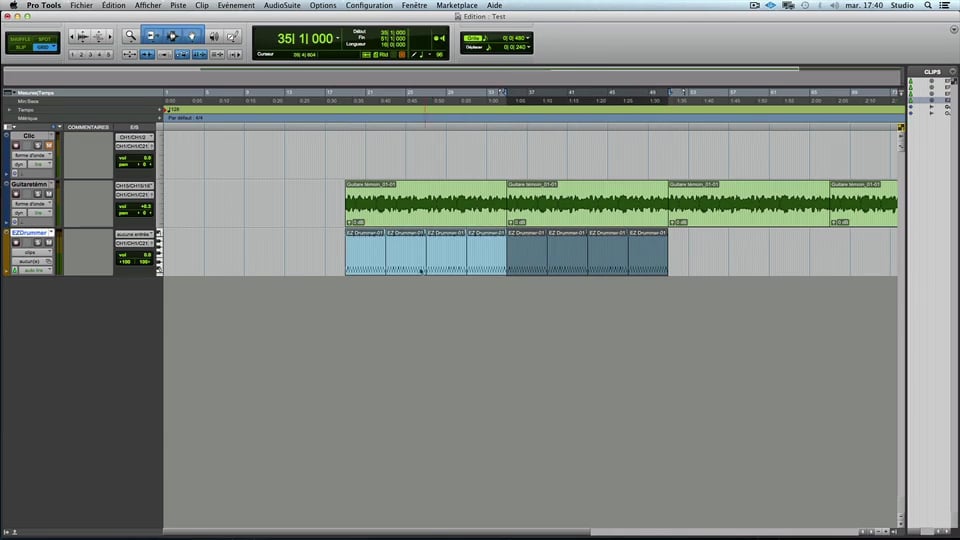Unmute the Clic track

click(48, 146)
